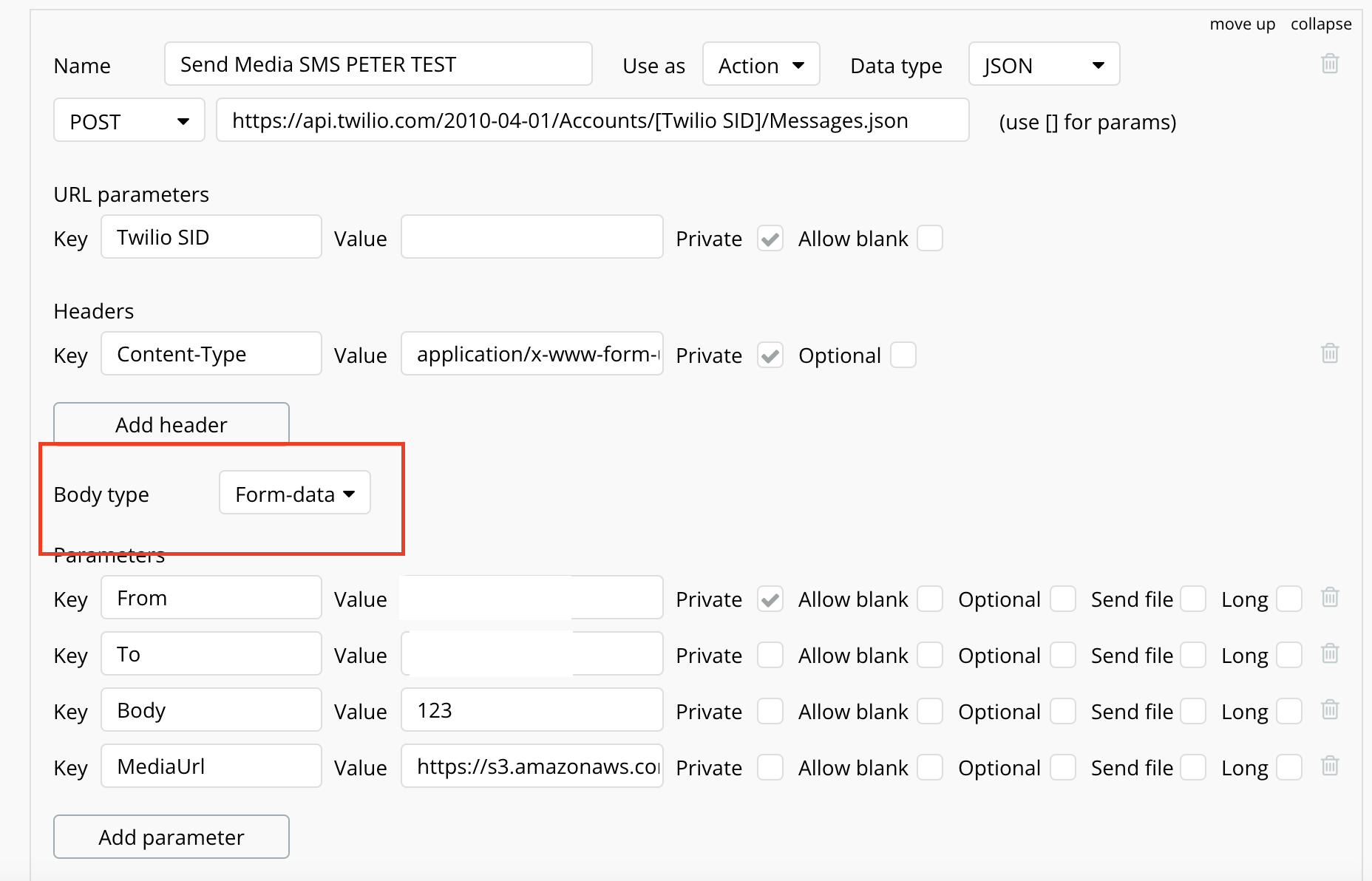Check Optional for the Body parameter
Viewport: 1372px width, 881px height.
1063,712
